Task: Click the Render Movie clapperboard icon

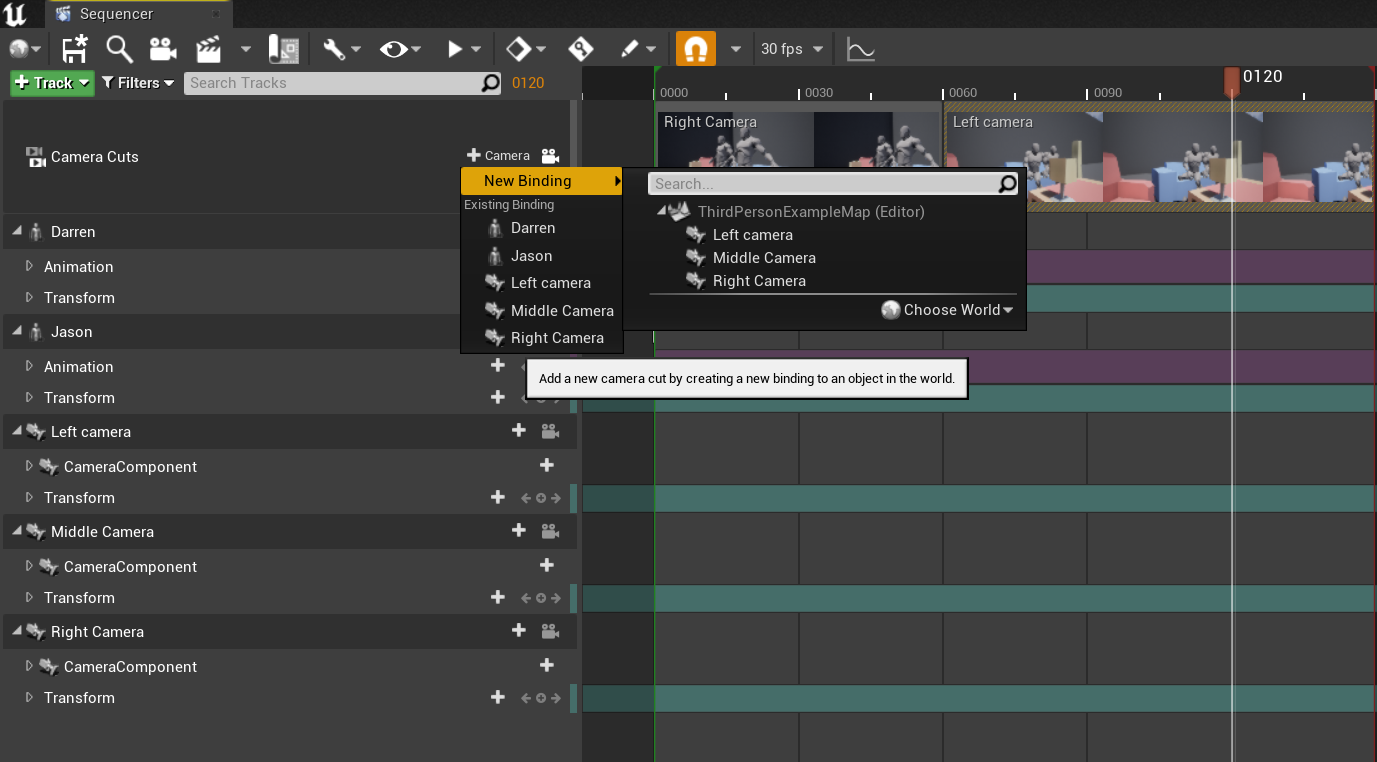Action: click(x=209, y=49)
